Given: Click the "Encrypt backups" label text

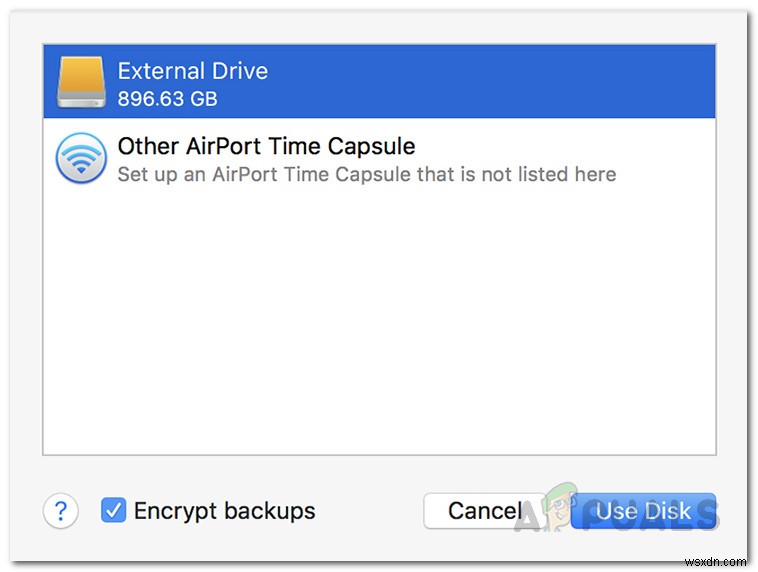Looking at the screenshot, I should click(x=224, y=511).
